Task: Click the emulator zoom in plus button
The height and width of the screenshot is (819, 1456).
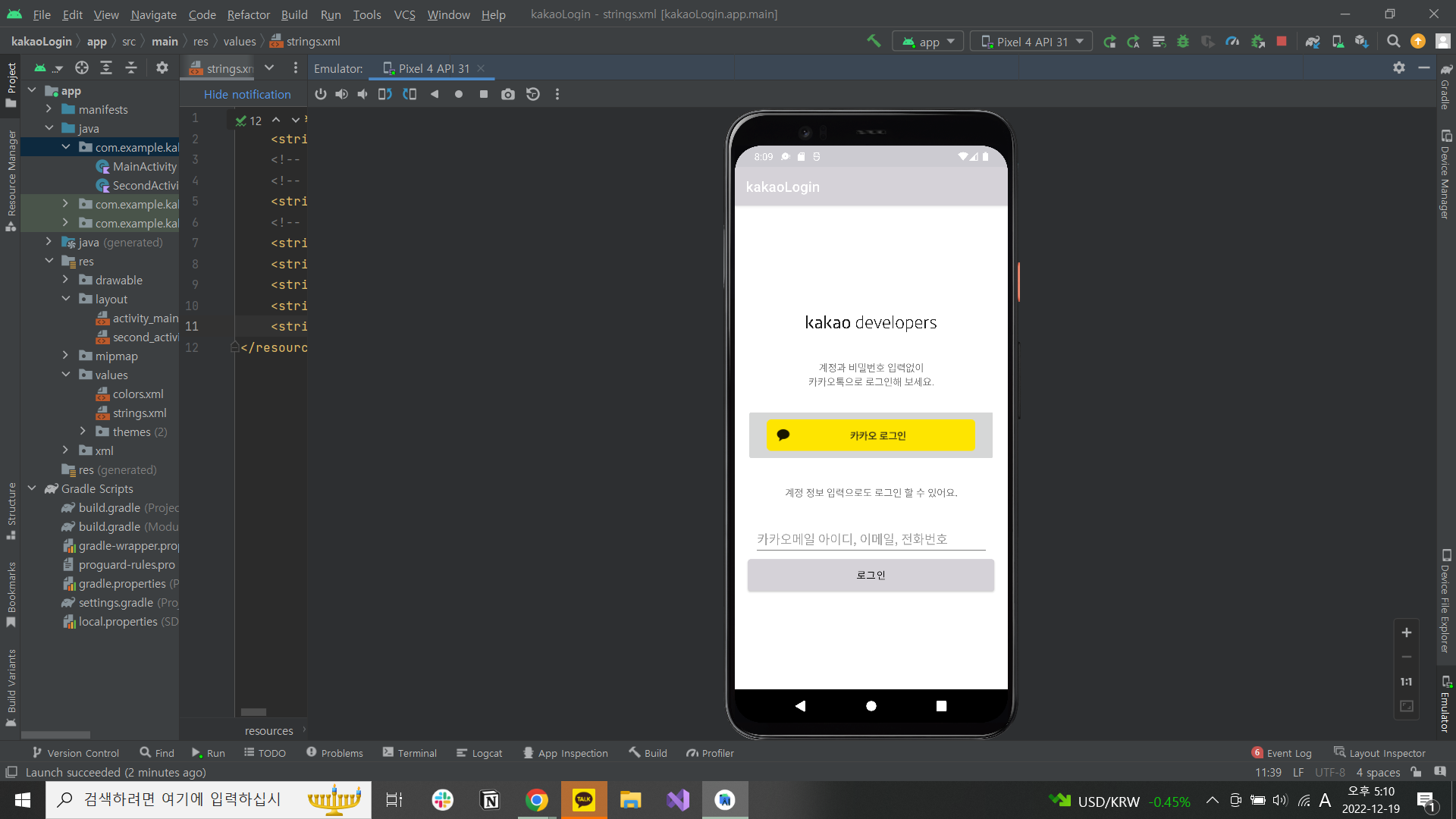Action: (1407, 632)
